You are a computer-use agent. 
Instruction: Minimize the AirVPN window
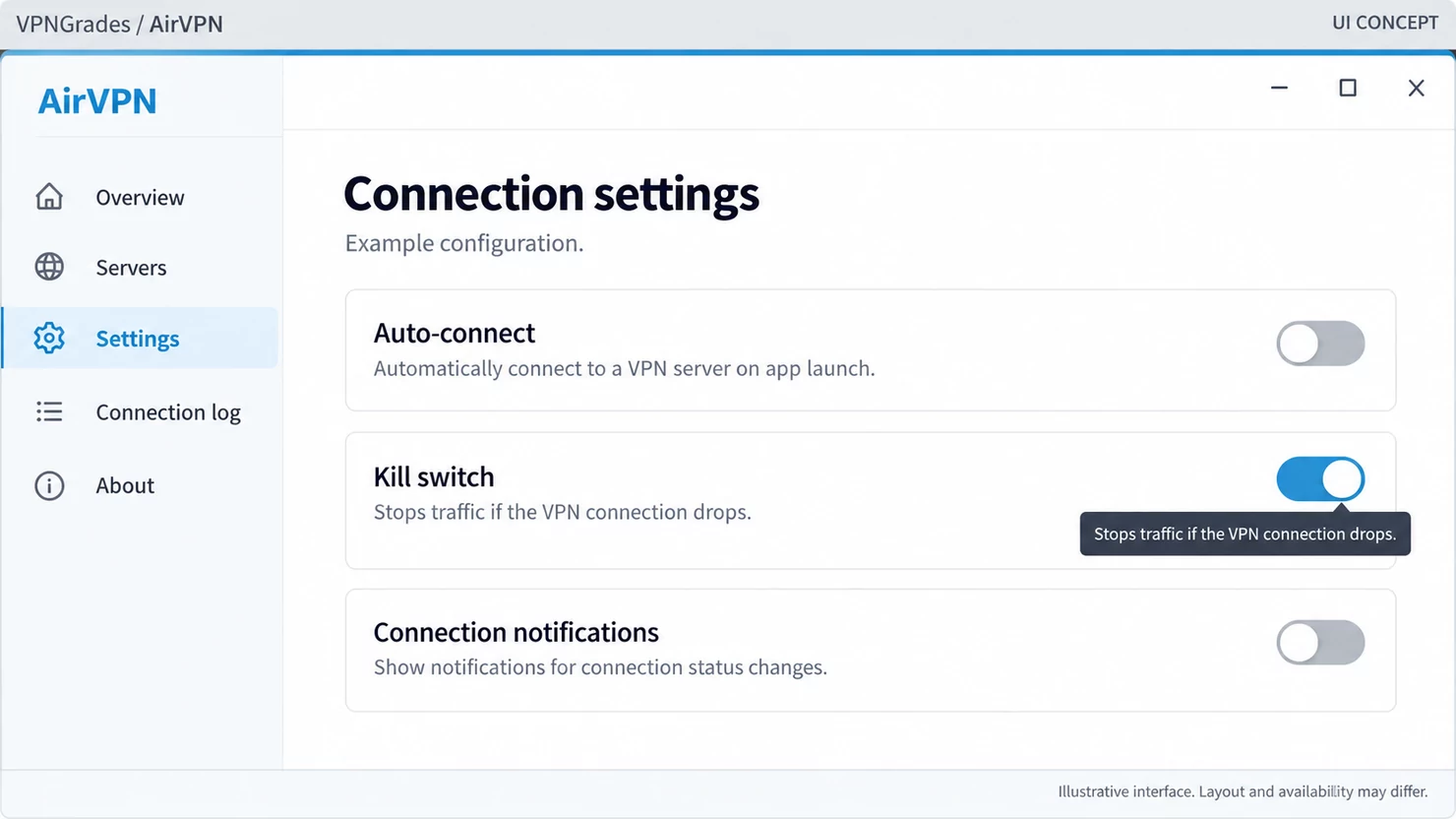[x=1279, y=88]
